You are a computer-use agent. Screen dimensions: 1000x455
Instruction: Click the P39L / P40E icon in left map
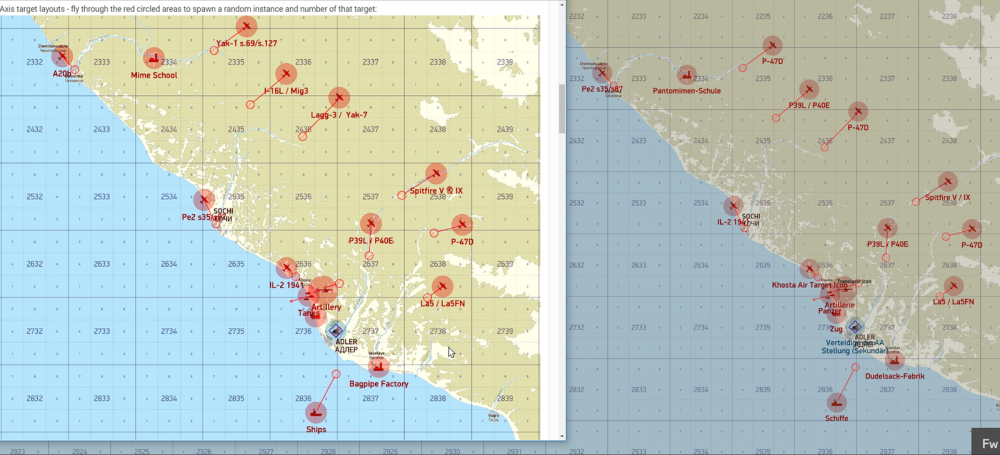coord(371,223)
